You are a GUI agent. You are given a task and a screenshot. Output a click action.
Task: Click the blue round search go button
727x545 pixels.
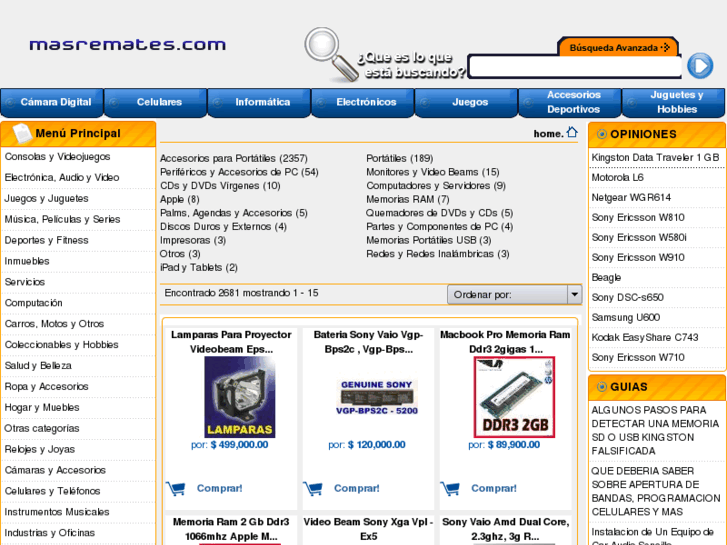(700, 66)
